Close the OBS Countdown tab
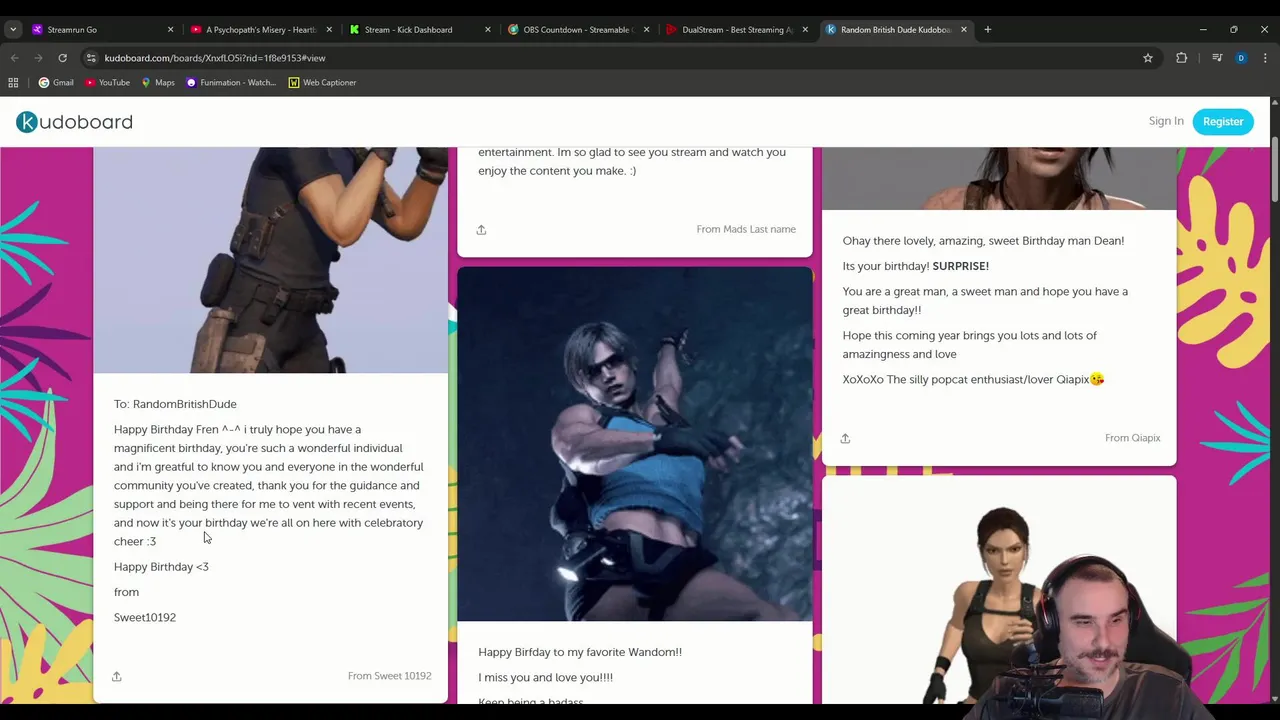The image size is (1280, 720). [x=646, y=30]
